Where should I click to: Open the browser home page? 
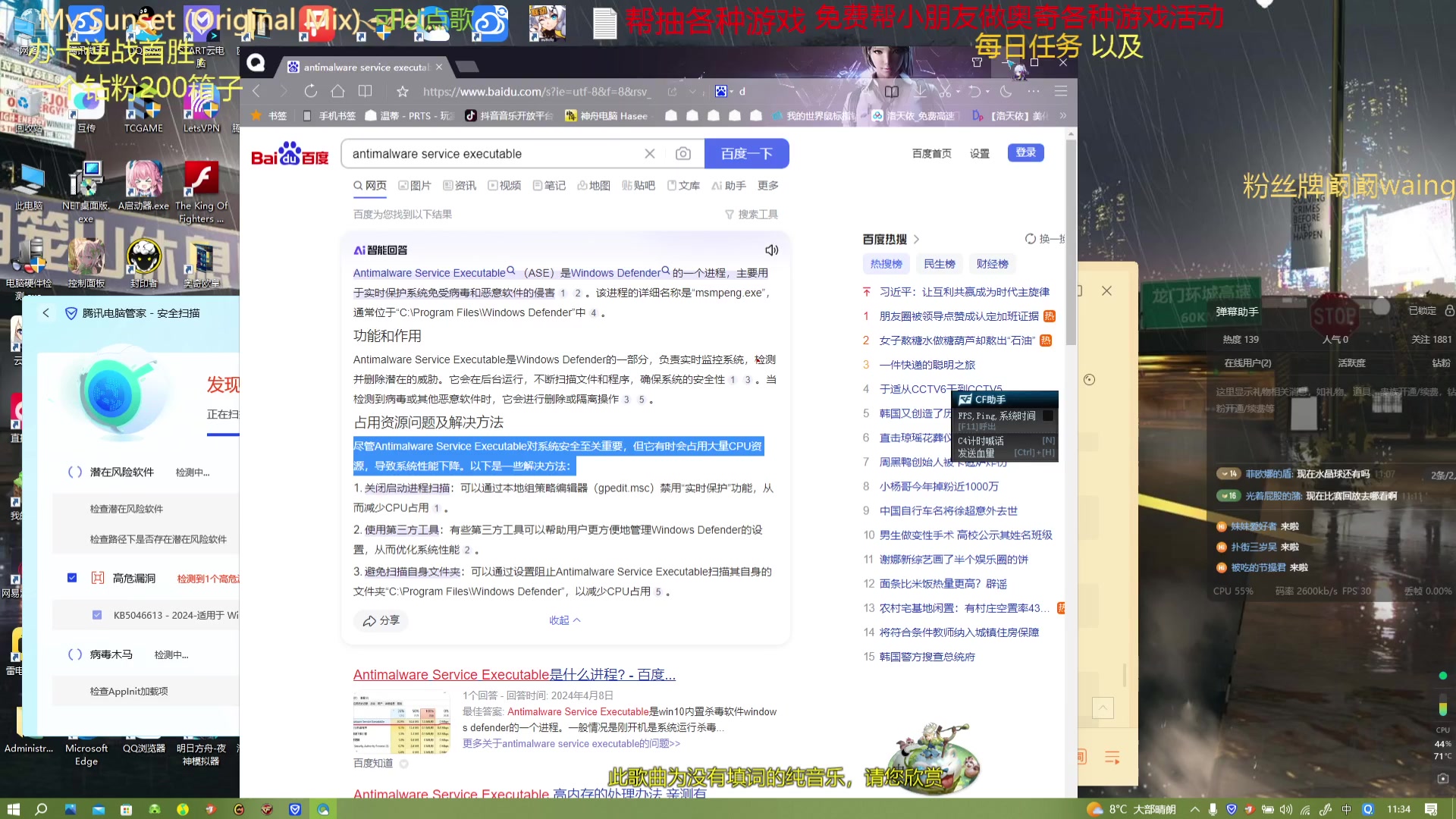(x=337, y=92)
